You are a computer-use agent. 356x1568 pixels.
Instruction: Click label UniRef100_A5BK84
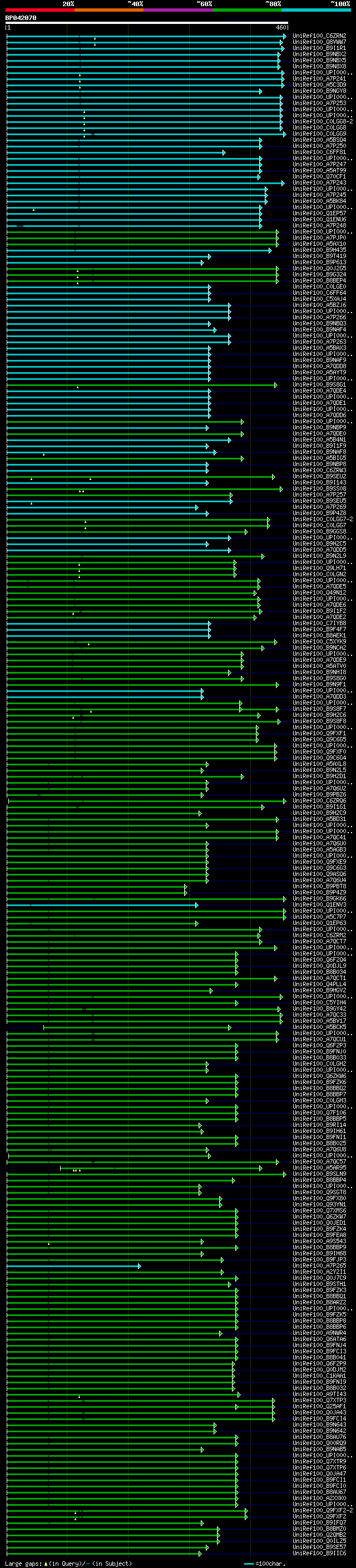click(x=319, y=201)
